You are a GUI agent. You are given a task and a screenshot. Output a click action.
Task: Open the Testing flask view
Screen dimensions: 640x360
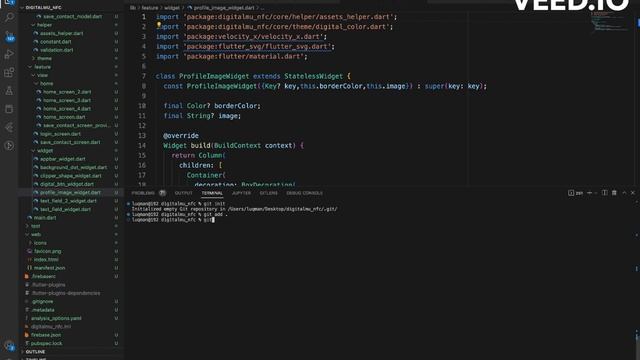tap(9, 91)
